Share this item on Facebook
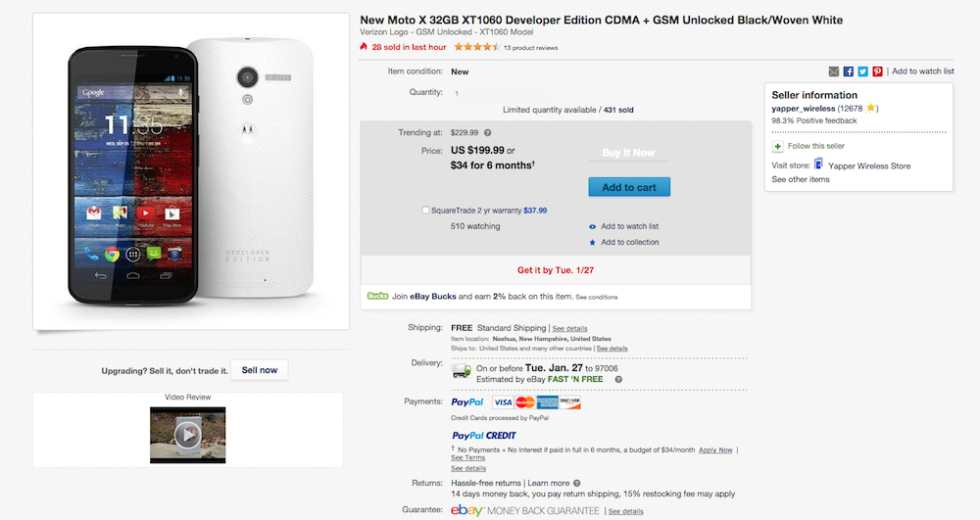 click(x=848, y=71)
